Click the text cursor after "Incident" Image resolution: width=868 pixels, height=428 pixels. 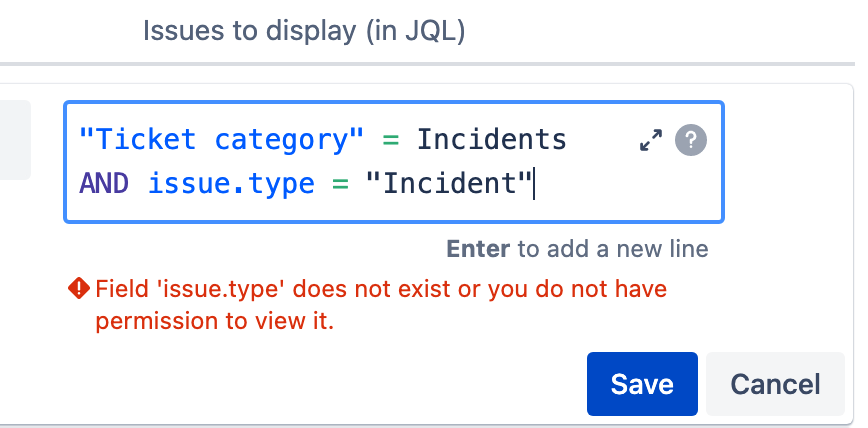click(x=534, y=184)
